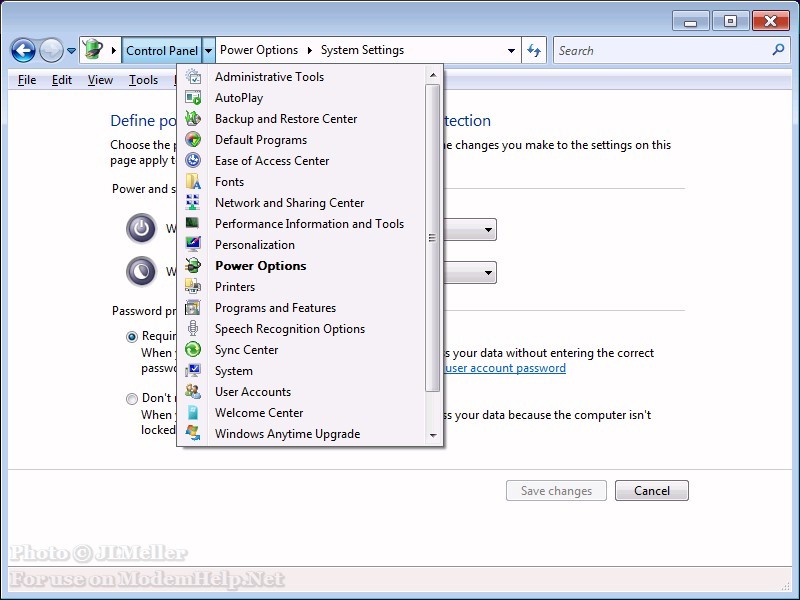The height and width of the screenshot is (600, 800).
Task: Open the File menu
Action: (x=27, y=80)
